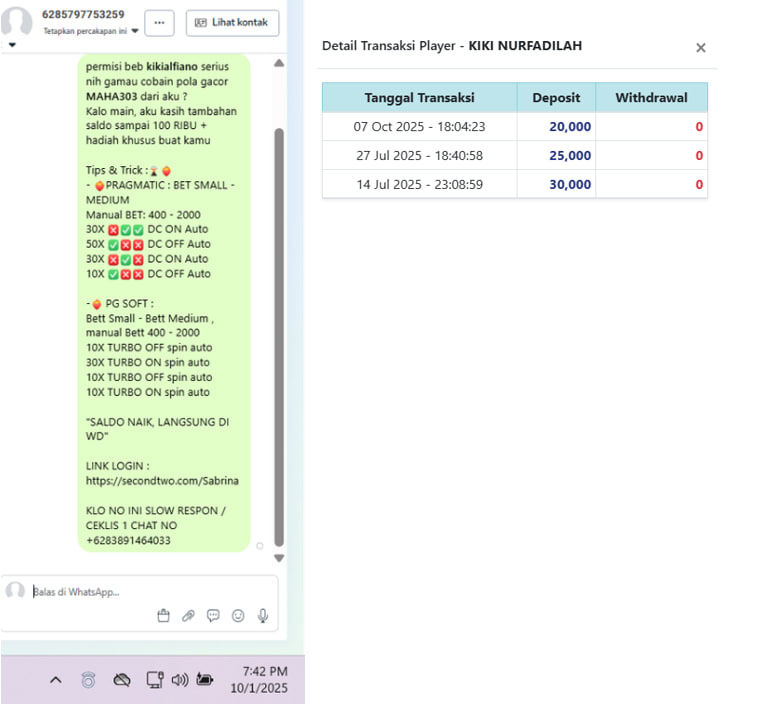762x715 pixels.
Task: Click the chat vertical scrollbar thumb
Action: click(x=279, y=338)
